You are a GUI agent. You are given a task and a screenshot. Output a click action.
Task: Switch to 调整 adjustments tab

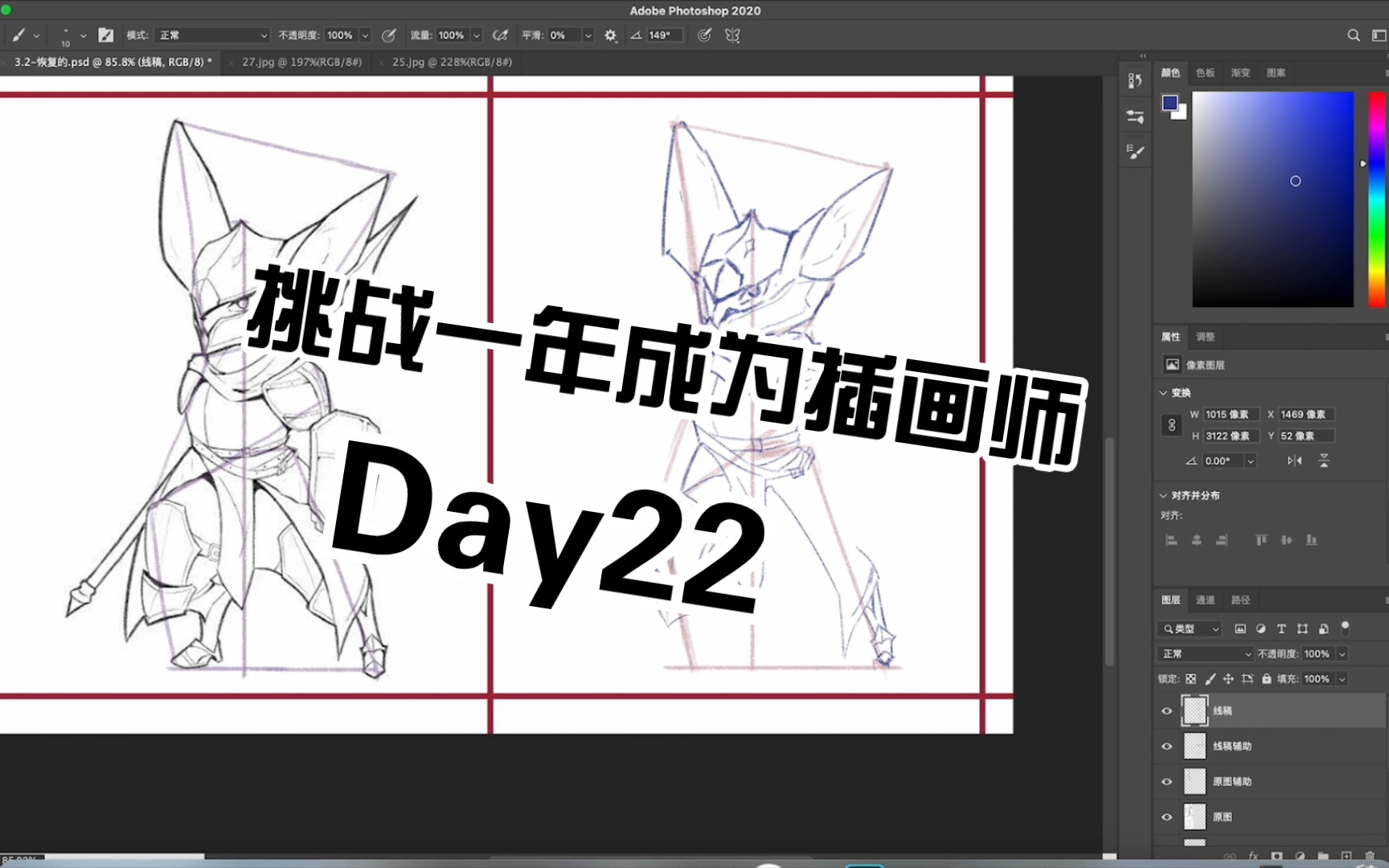point(1205,337)
